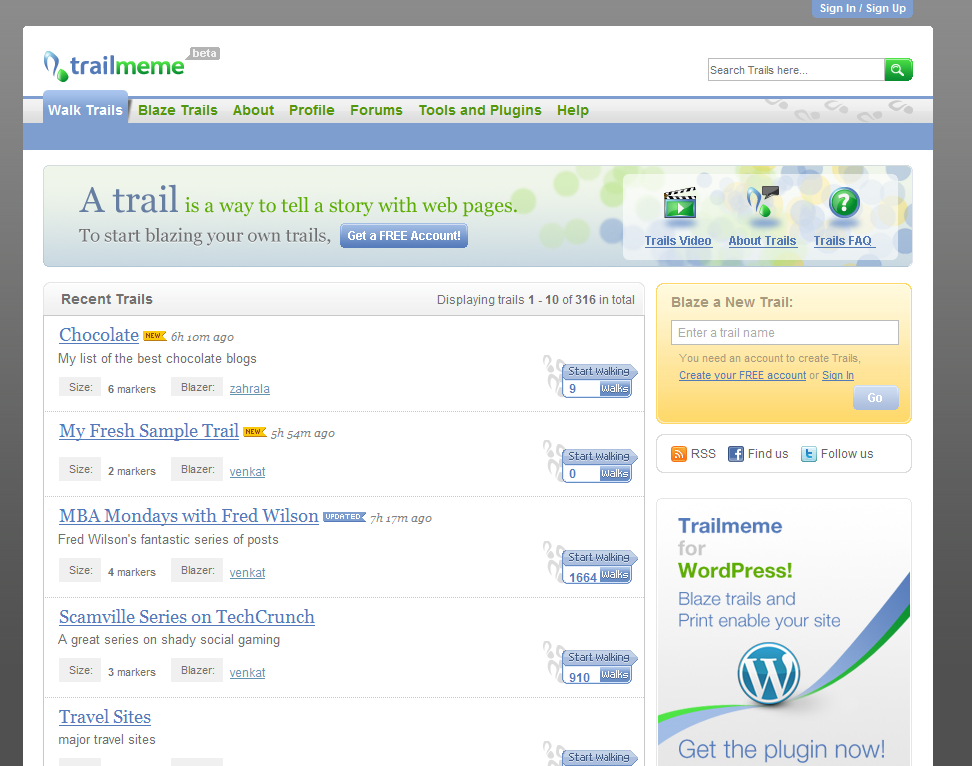Click the 1664 Walks counter
Viewport: 972px width, 766px height.
(598, 576)
